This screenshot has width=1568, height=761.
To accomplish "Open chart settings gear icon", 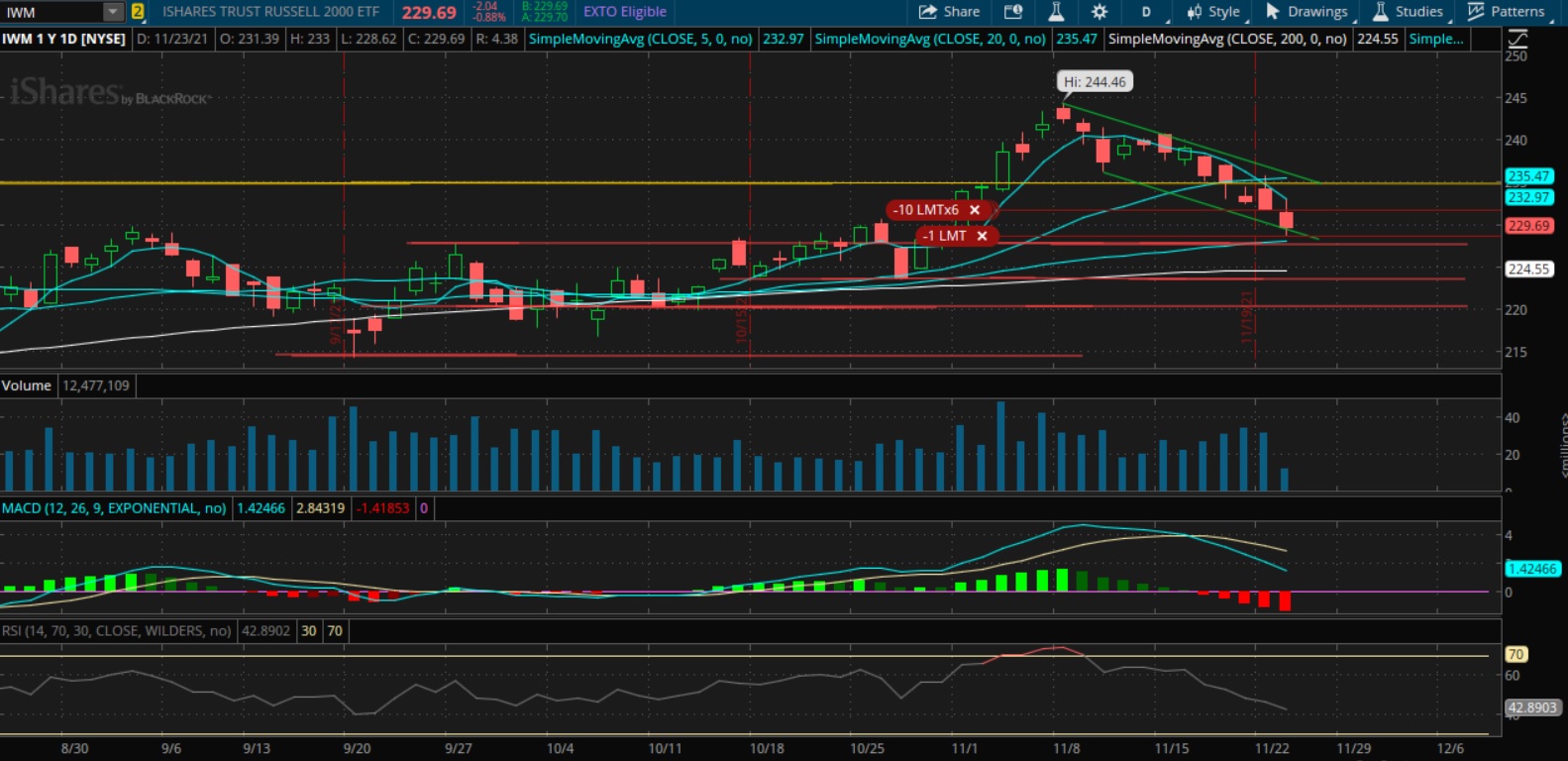I will click(1098, 12).
